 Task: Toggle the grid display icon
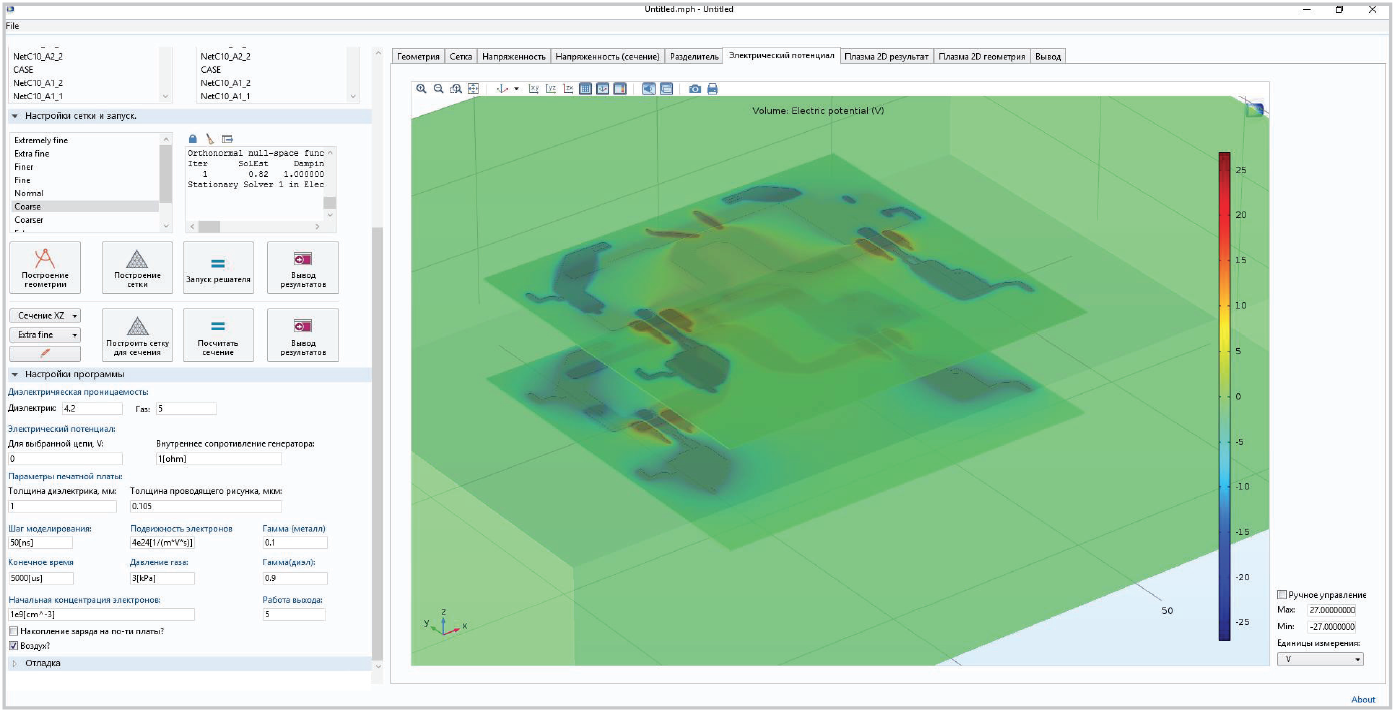coord(586,89)
